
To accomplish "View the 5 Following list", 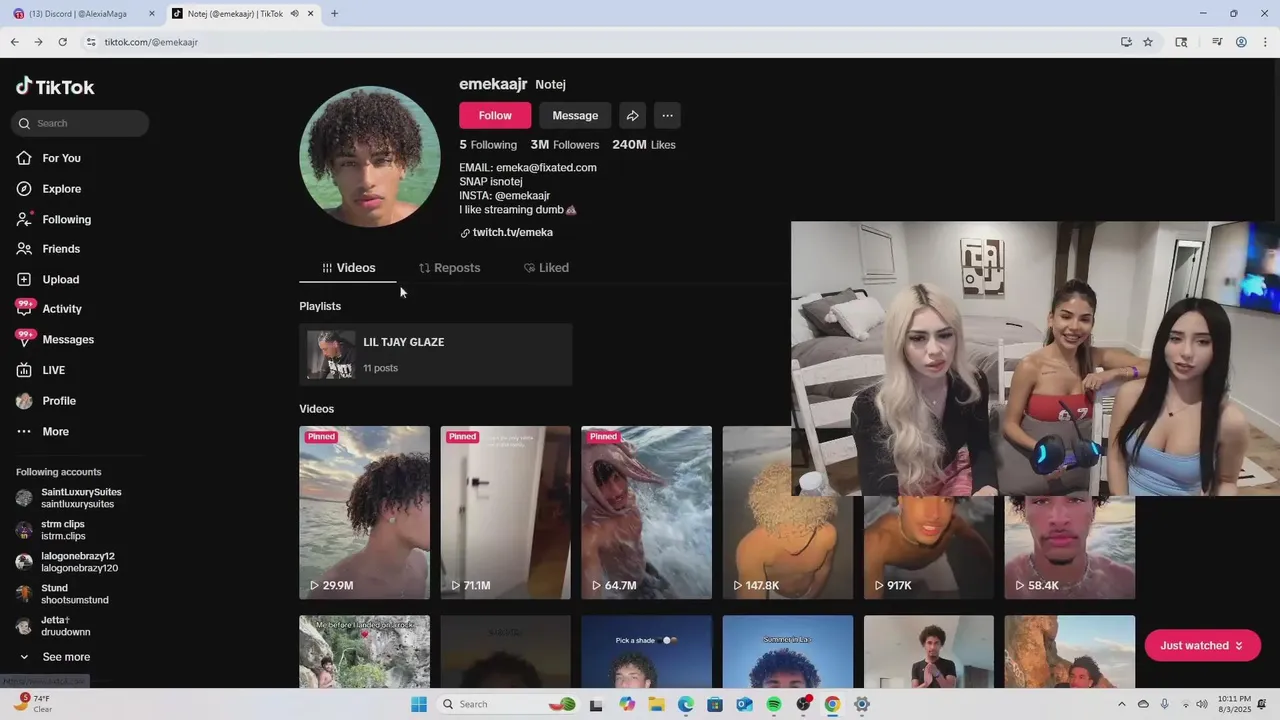I will point(488,145).
